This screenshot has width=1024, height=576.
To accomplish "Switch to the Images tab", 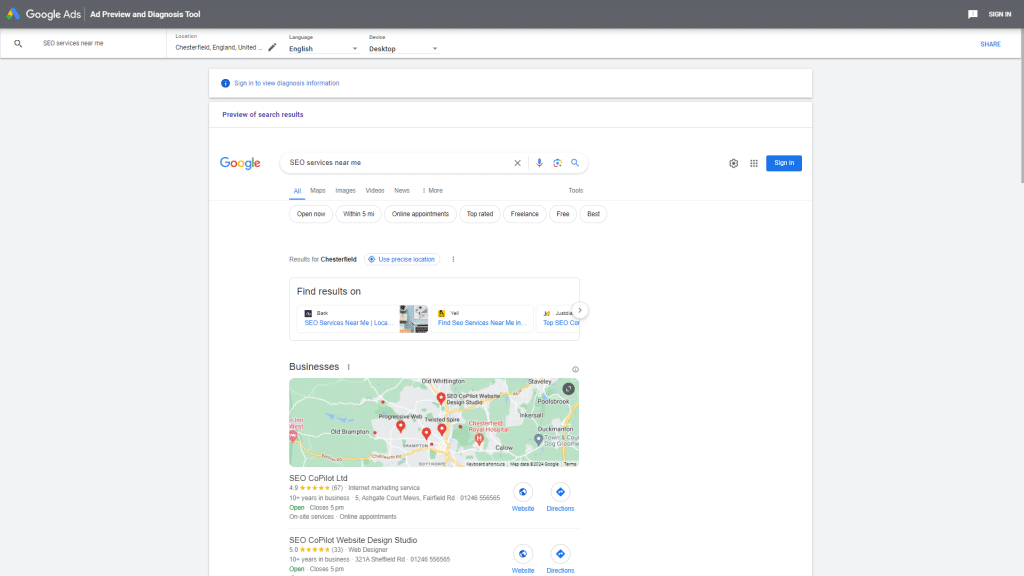I will (344, 190).
